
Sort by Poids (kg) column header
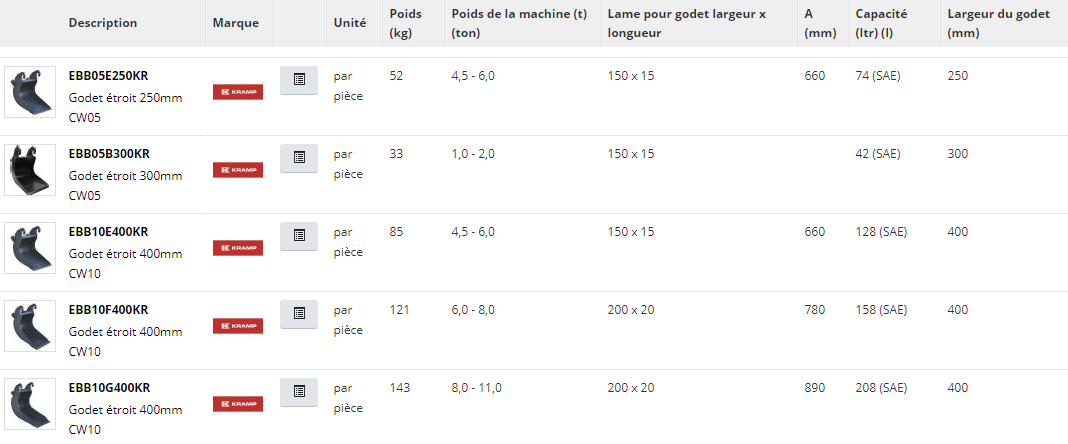(x=405, y=23)
